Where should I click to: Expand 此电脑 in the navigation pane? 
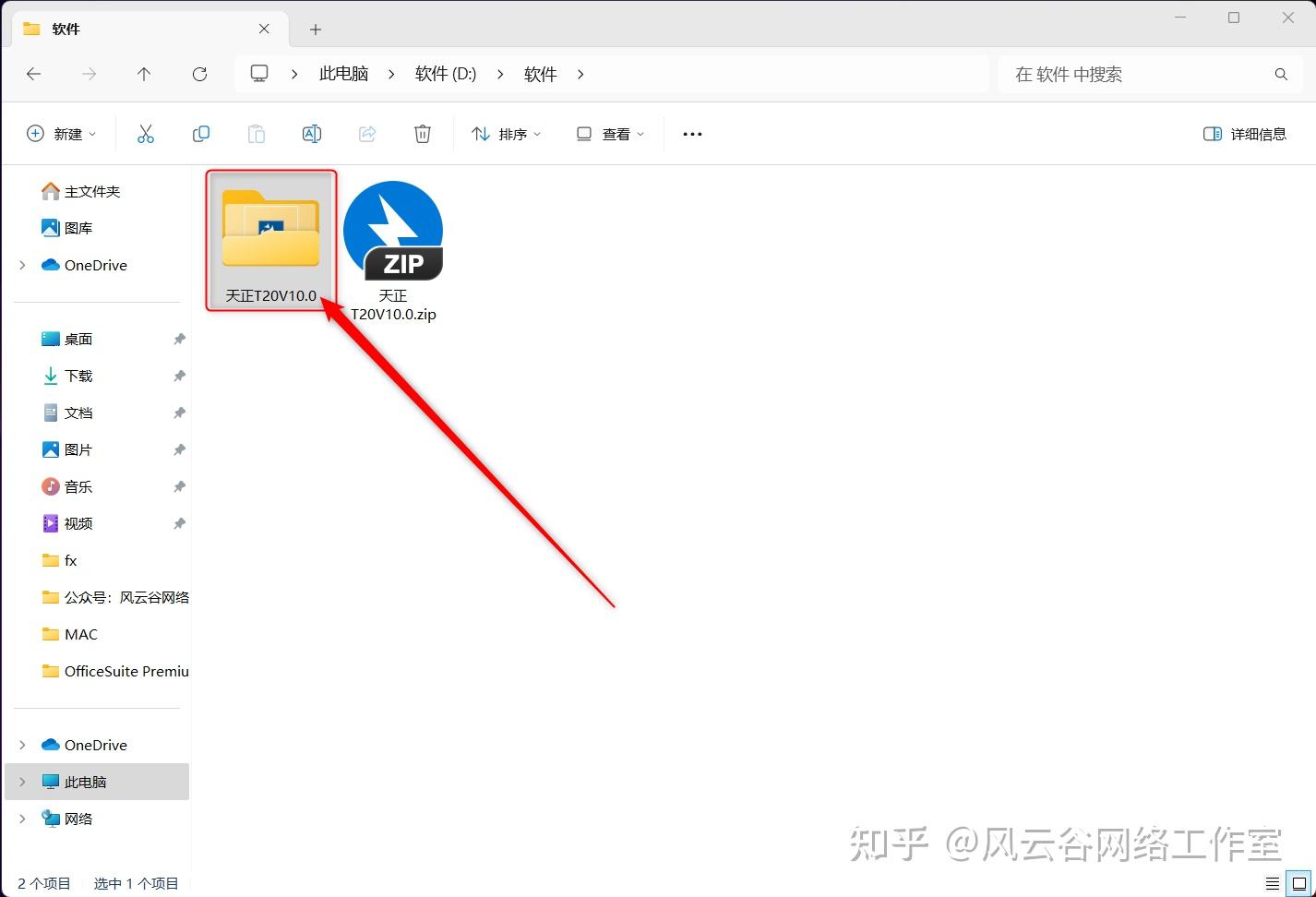click(x=22, y=781)
